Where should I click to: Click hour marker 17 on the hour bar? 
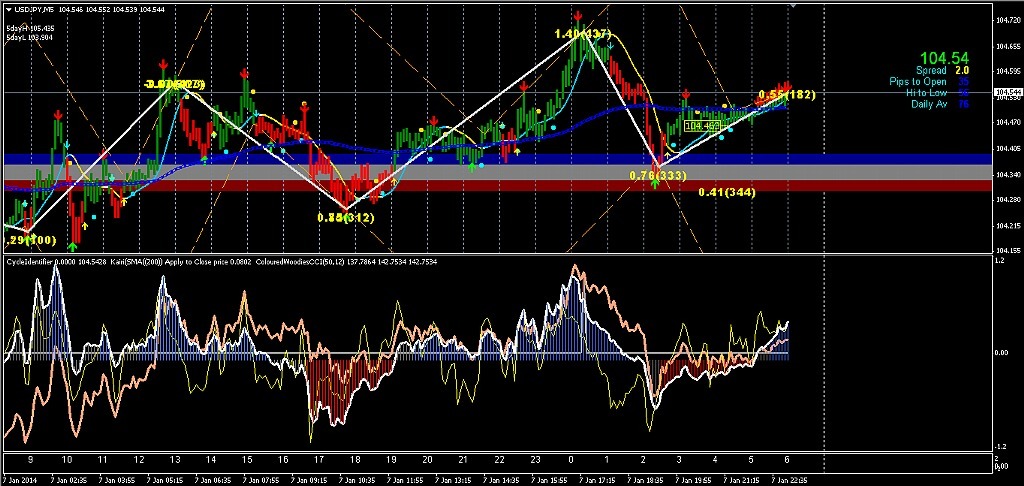pos(318,460)
